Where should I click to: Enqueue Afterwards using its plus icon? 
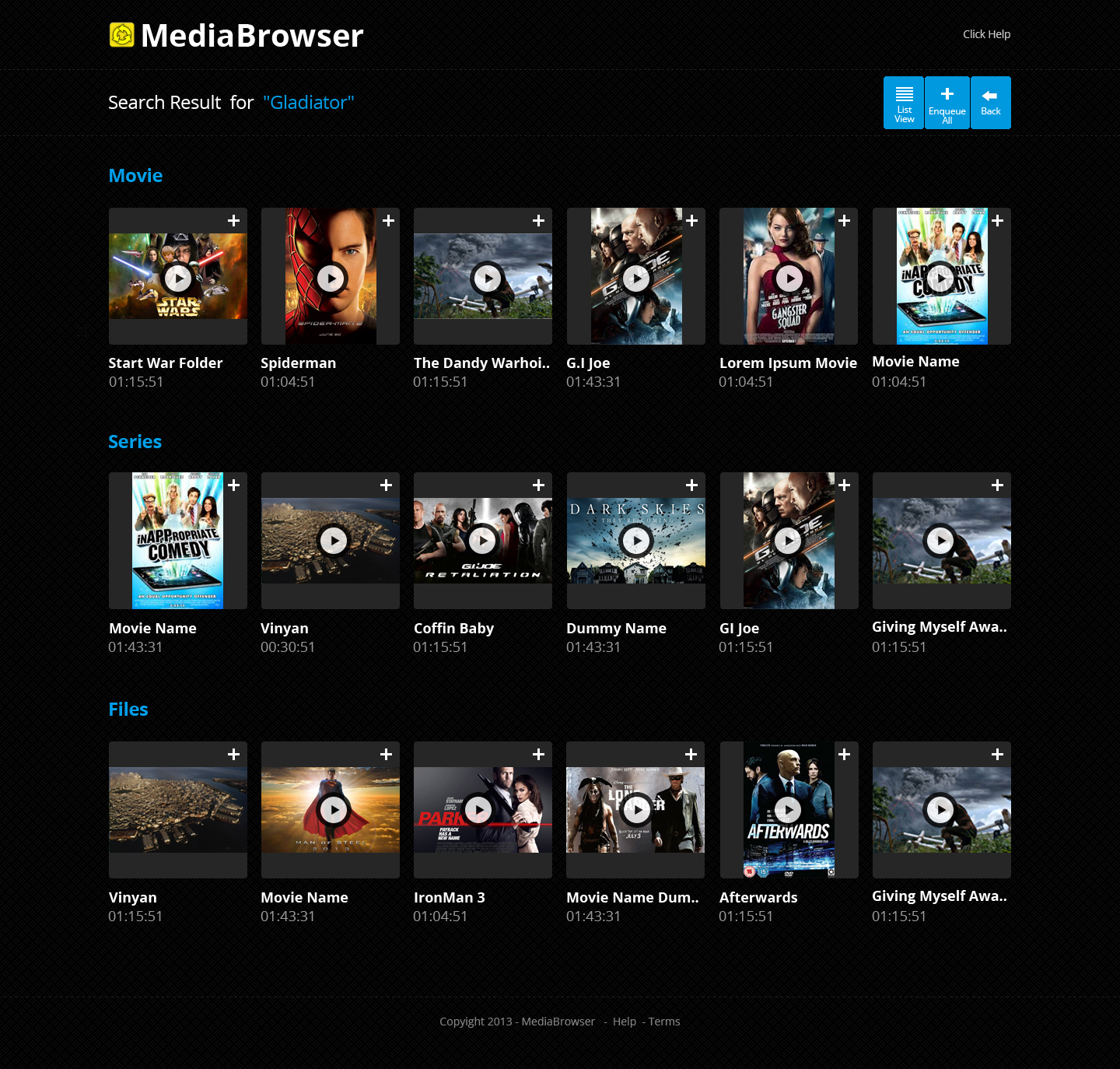[x=845, y=755]
